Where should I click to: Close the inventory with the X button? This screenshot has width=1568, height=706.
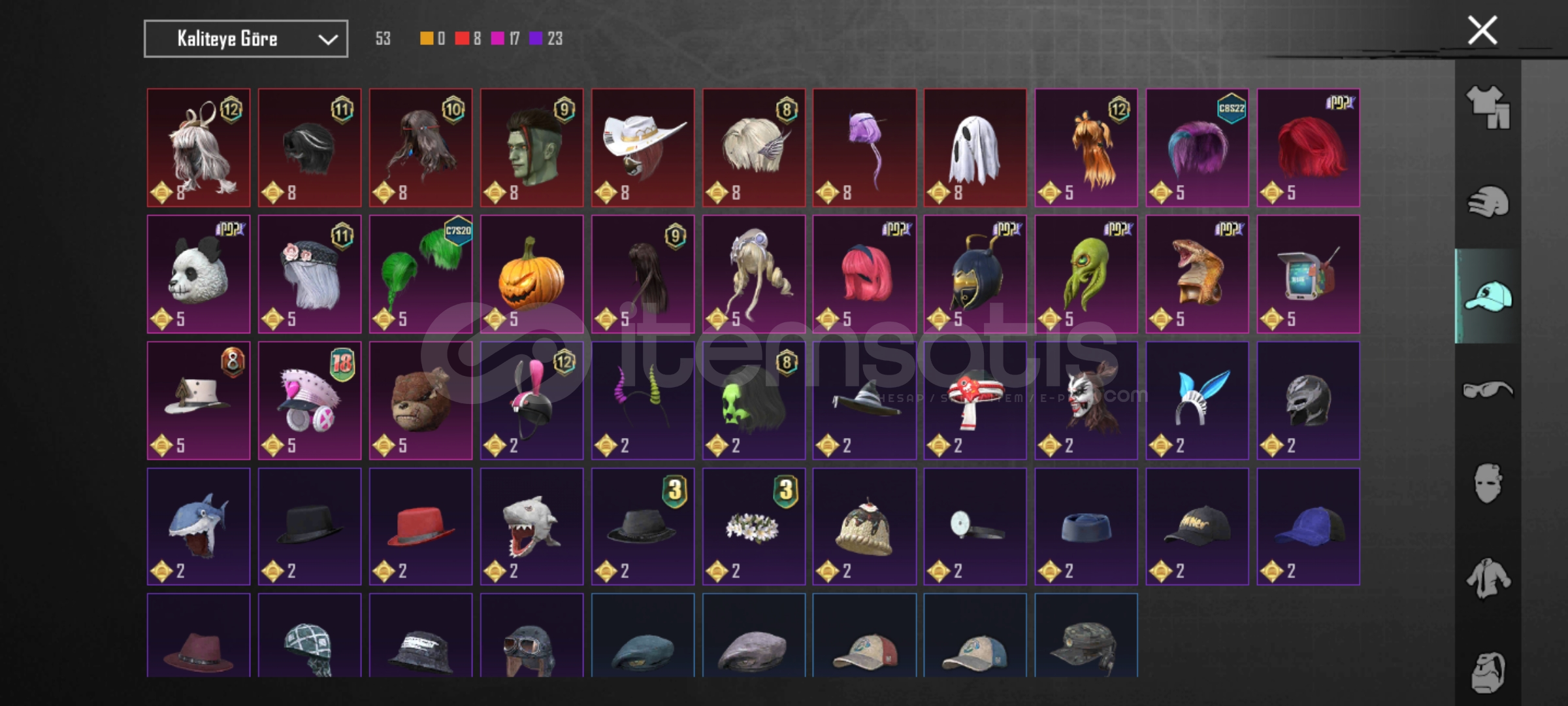tap(1482, 30)
